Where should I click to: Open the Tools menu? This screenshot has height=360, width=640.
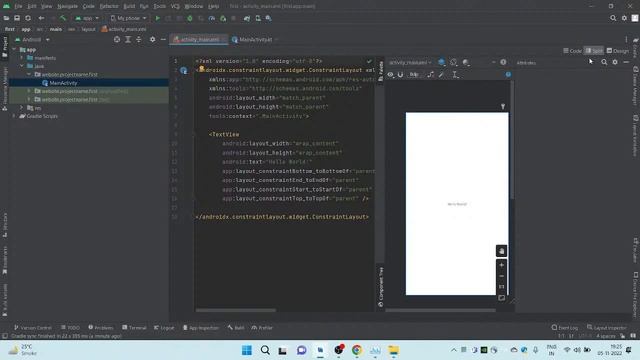[x=160, y=6]
